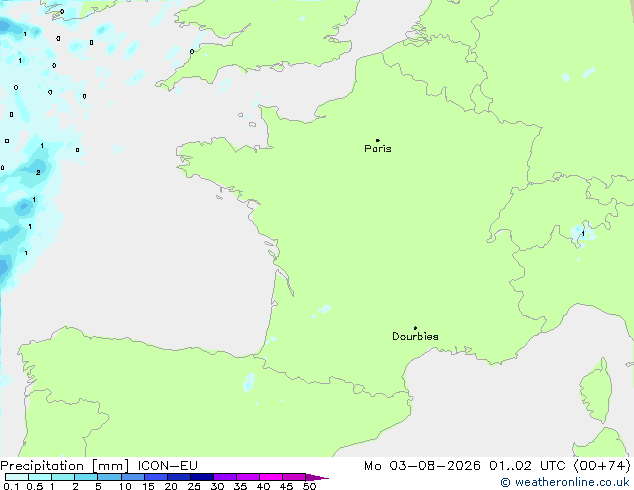
Task: Select the 45–50 mm legend swatch
Action: click(294, 477)
